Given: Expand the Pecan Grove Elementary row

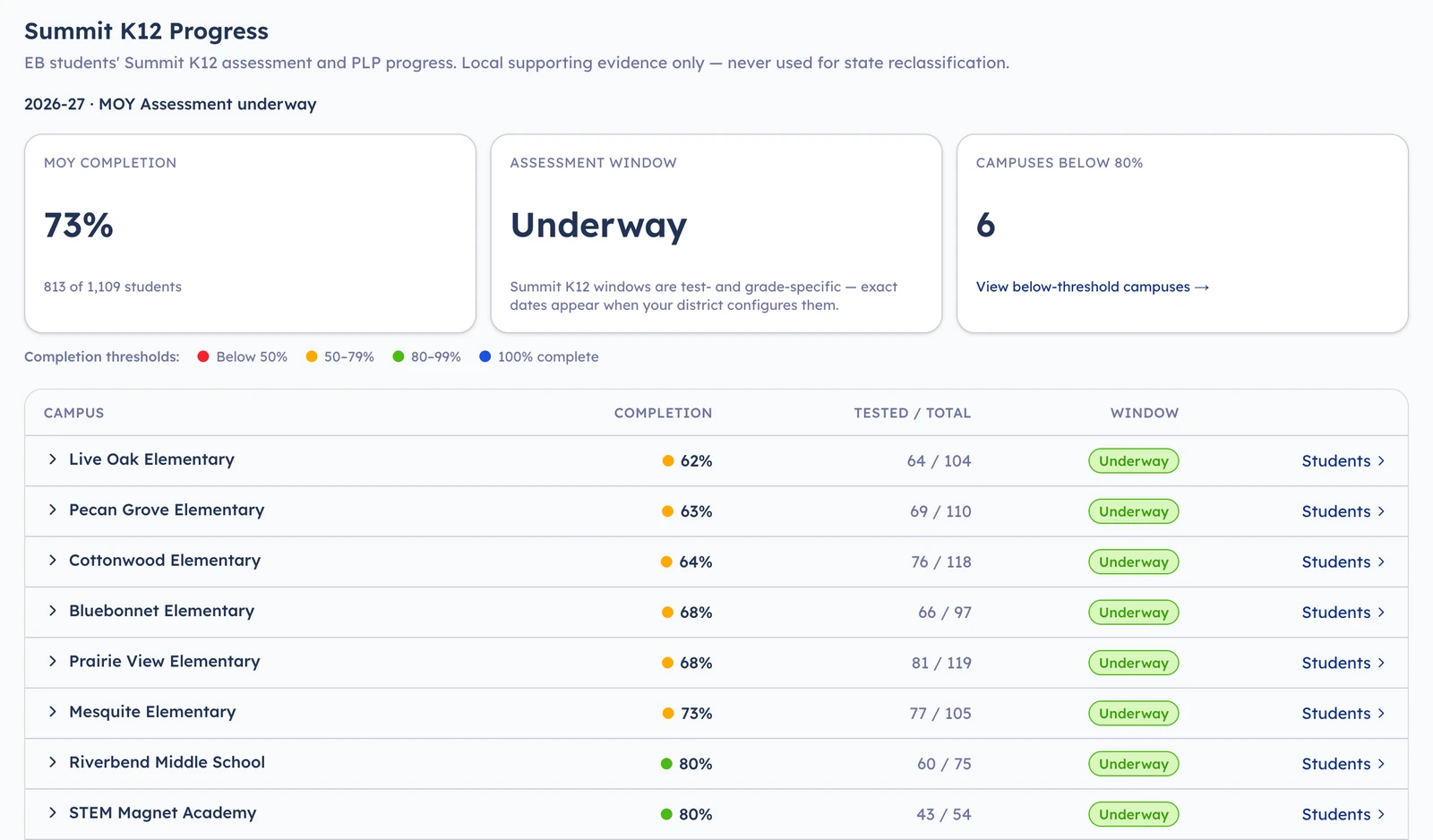Looking at the screenshot, I should pos(53,510).
